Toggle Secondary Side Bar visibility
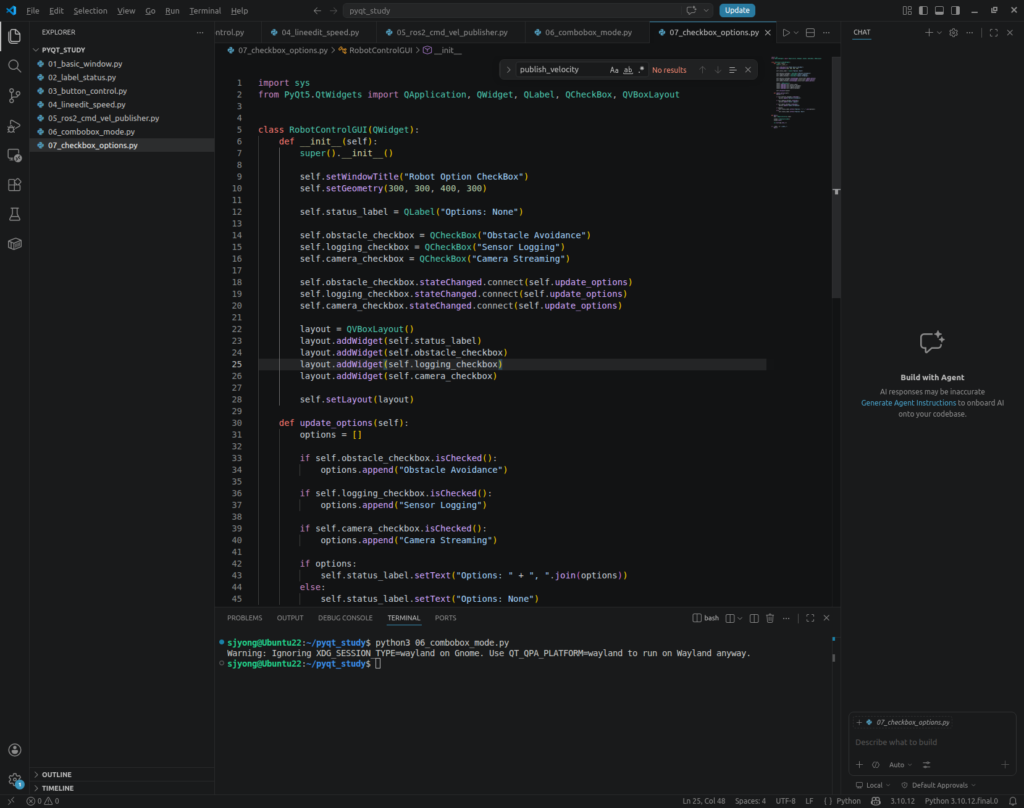The width and height of the screenshot is (1024, 808). point(955,10)
